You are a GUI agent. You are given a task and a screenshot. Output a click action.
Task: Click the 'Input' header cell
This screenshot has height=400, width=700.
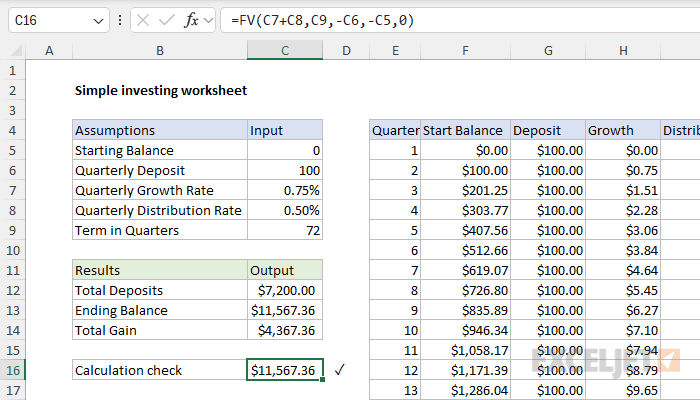[285, 130]
